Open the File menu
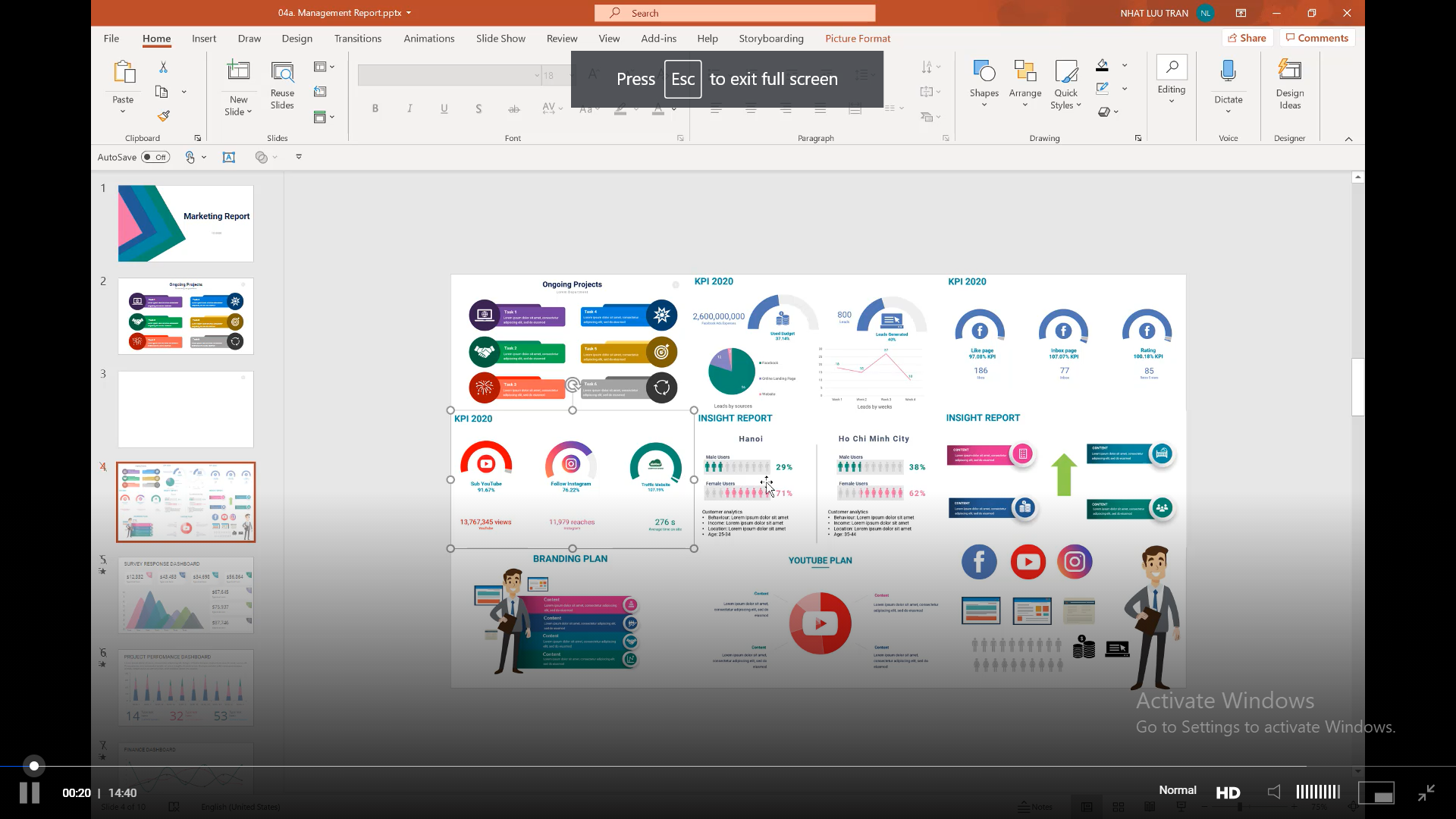This screenshot has height=819, width=1456. click(x=111, y=39)
